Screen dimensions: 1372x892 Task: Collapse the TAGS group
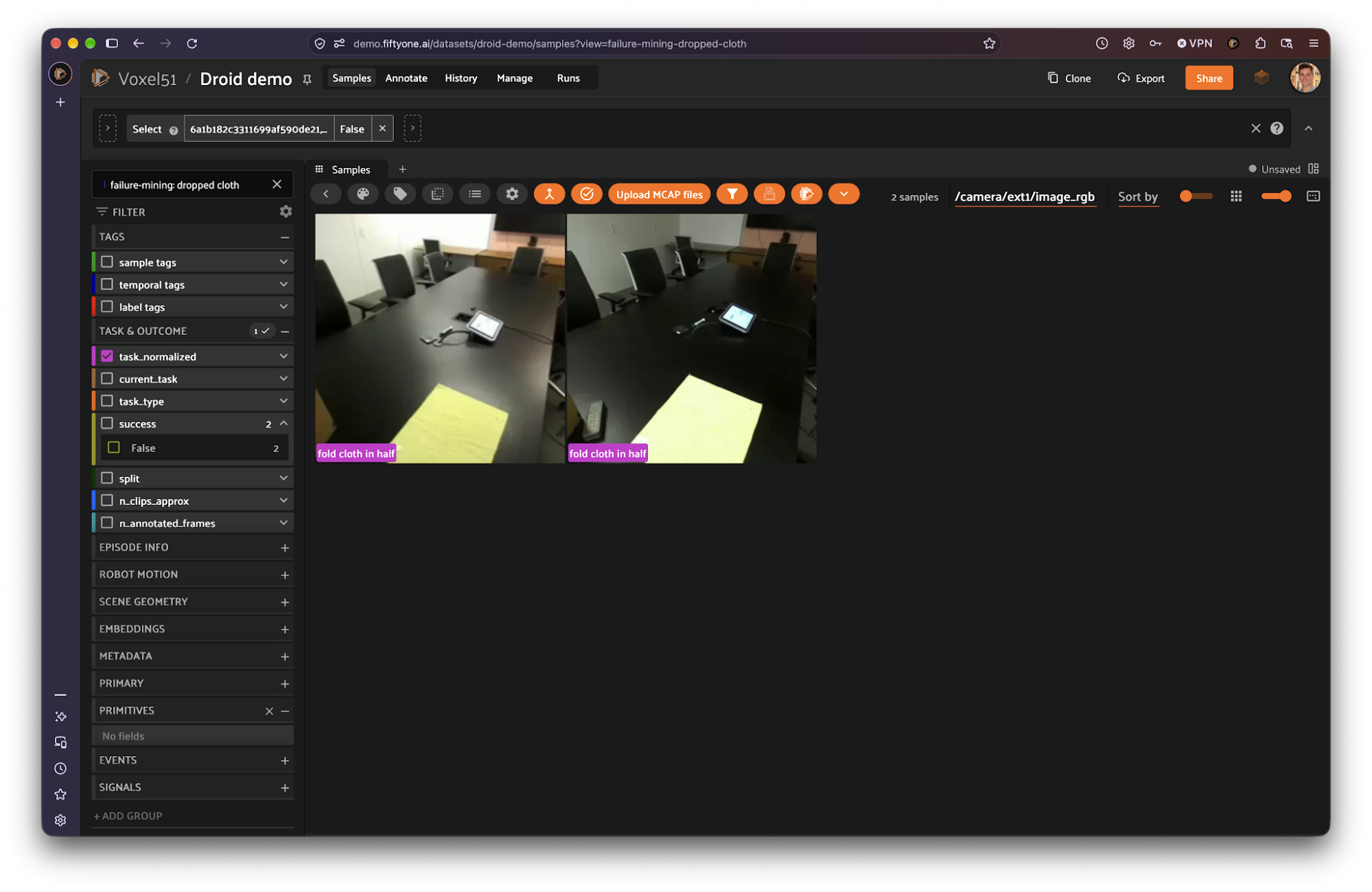285,237
